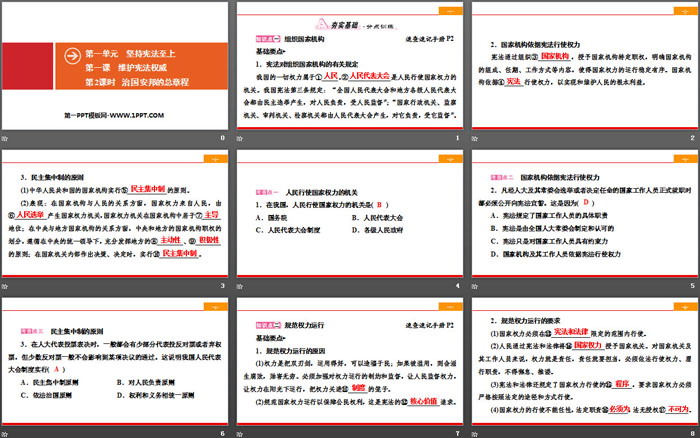Image resolution: width=700 pixels, height=438 pixels.
Task: Click the star icon under slide 4
Action: (240, 286)
